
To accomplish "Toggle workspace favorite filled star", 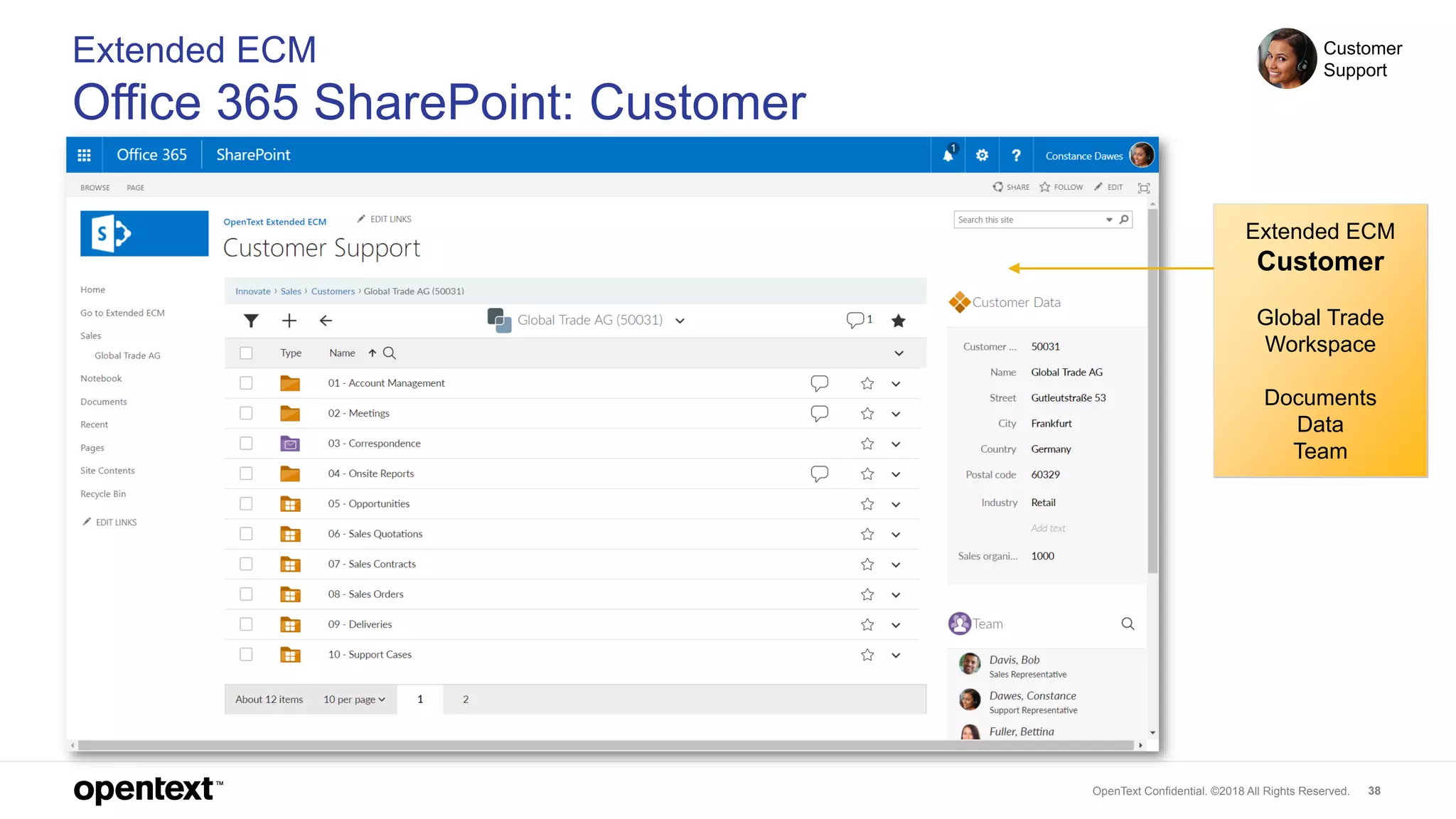I will point(899,321).
